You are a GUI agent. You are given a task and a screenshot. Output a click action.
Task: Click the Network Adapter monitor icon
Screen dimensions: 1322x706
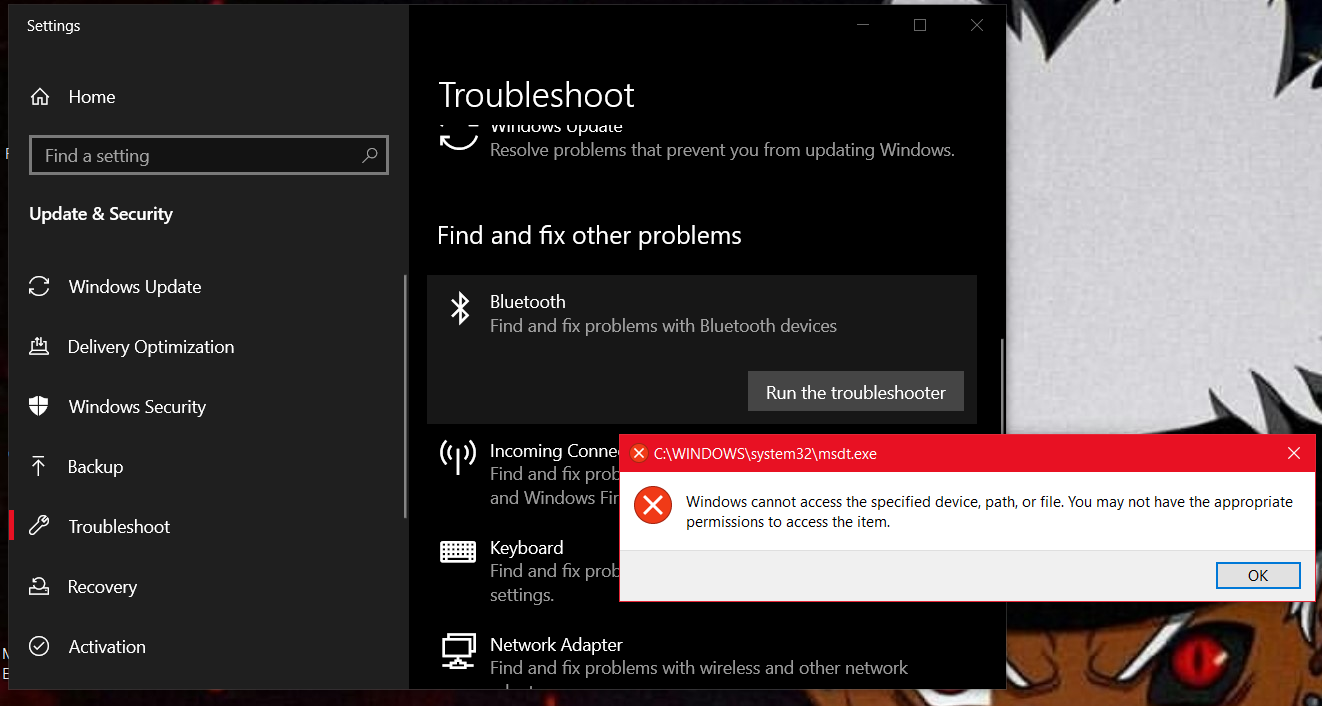coord(458,651)
